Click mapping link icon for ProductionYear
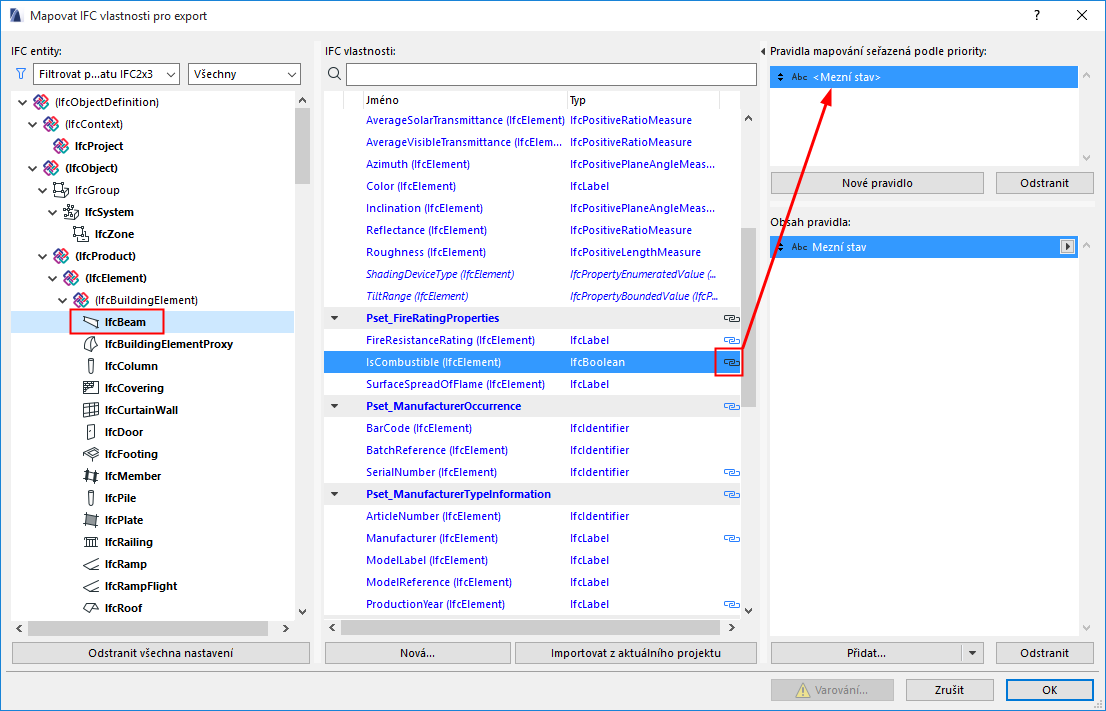This screenshot has width=1106, height=711. 731,604
